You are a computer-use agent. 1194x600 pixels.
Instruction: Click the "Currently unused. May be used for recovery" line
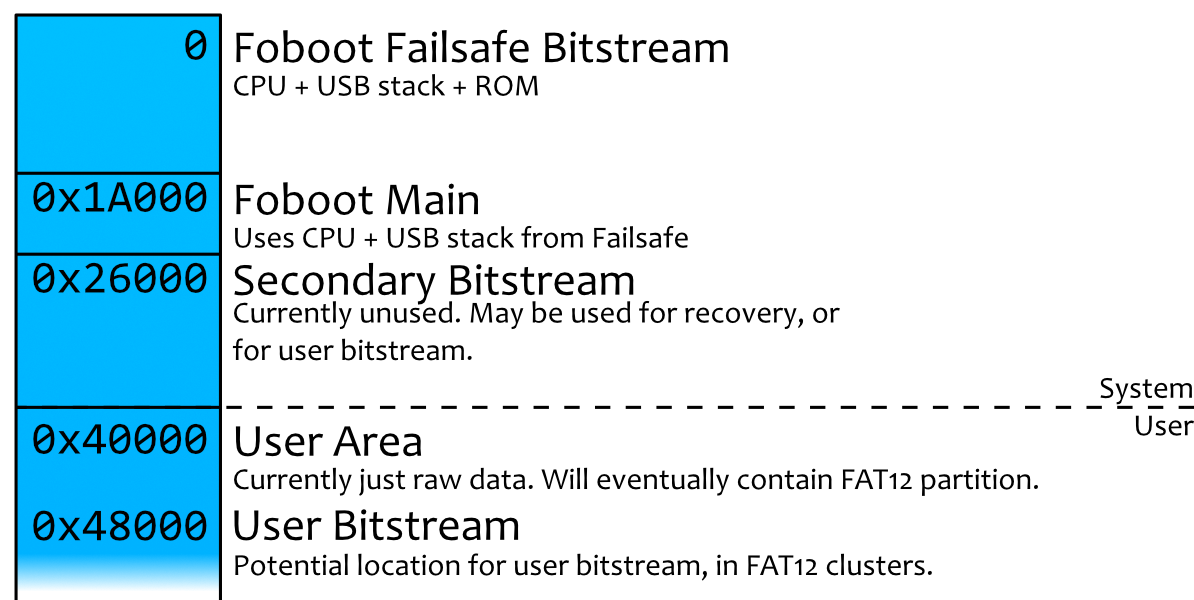click(536, 313)
